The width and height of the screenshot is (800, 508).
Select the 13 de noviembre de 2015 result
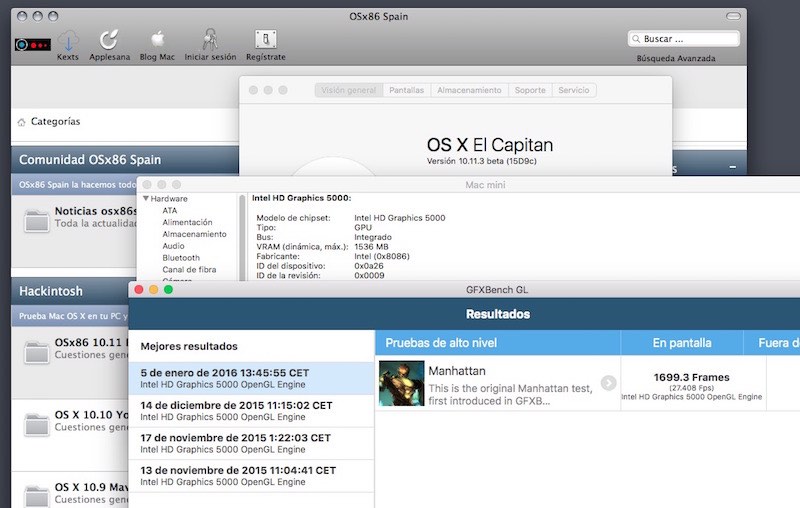252,476
